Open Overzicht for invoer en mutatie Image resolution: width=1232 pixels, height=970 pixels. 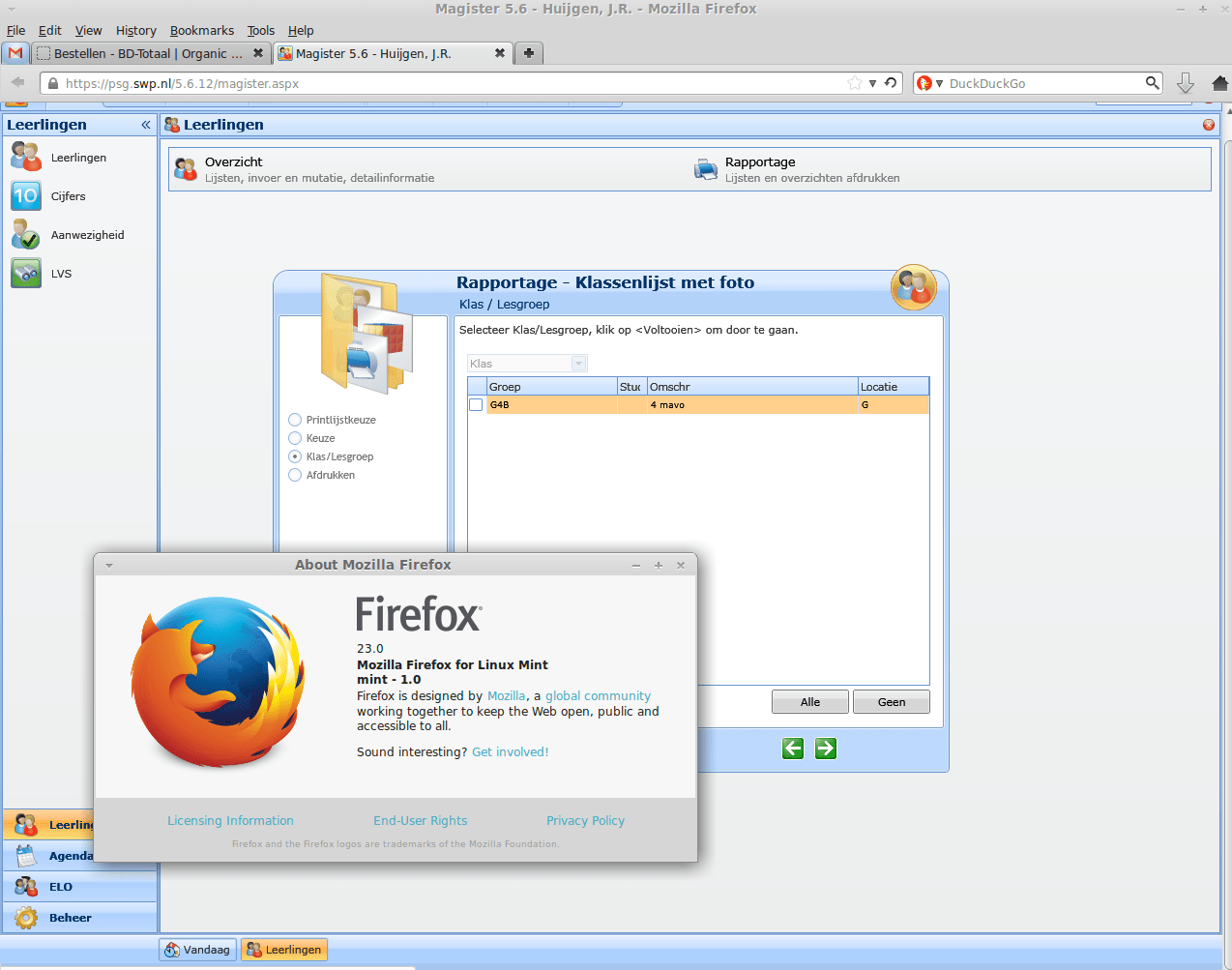coord(233,162)
